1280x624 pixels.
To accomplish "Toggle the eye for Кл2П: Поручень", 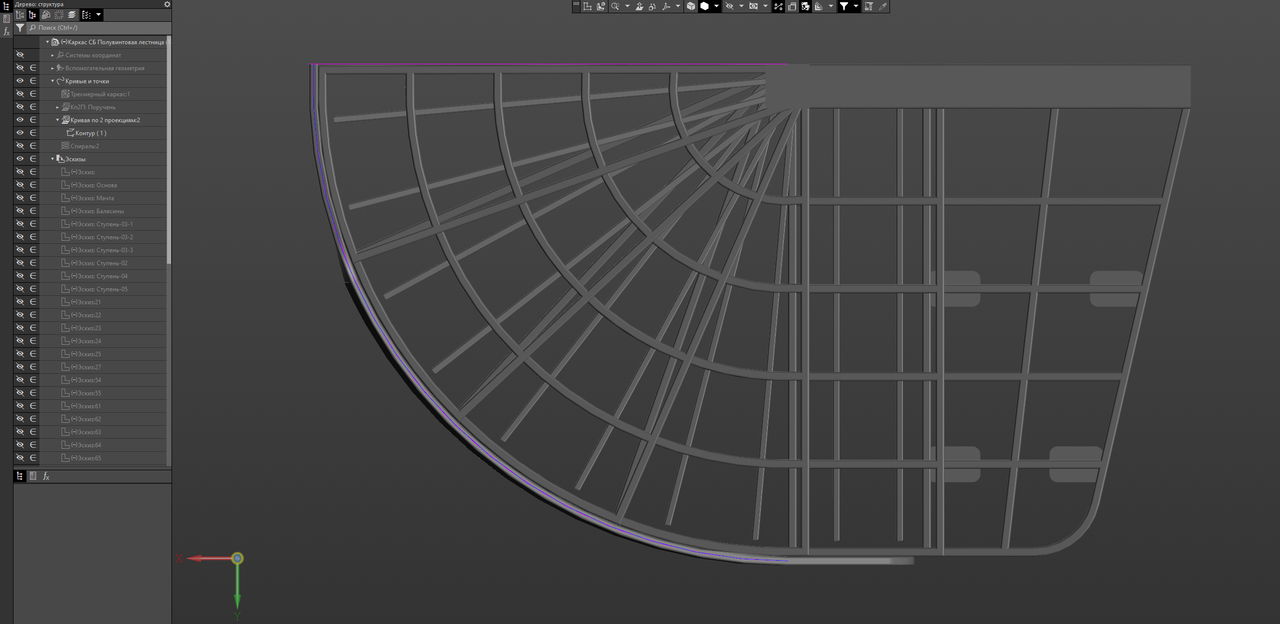I will [x=20, y=107].
